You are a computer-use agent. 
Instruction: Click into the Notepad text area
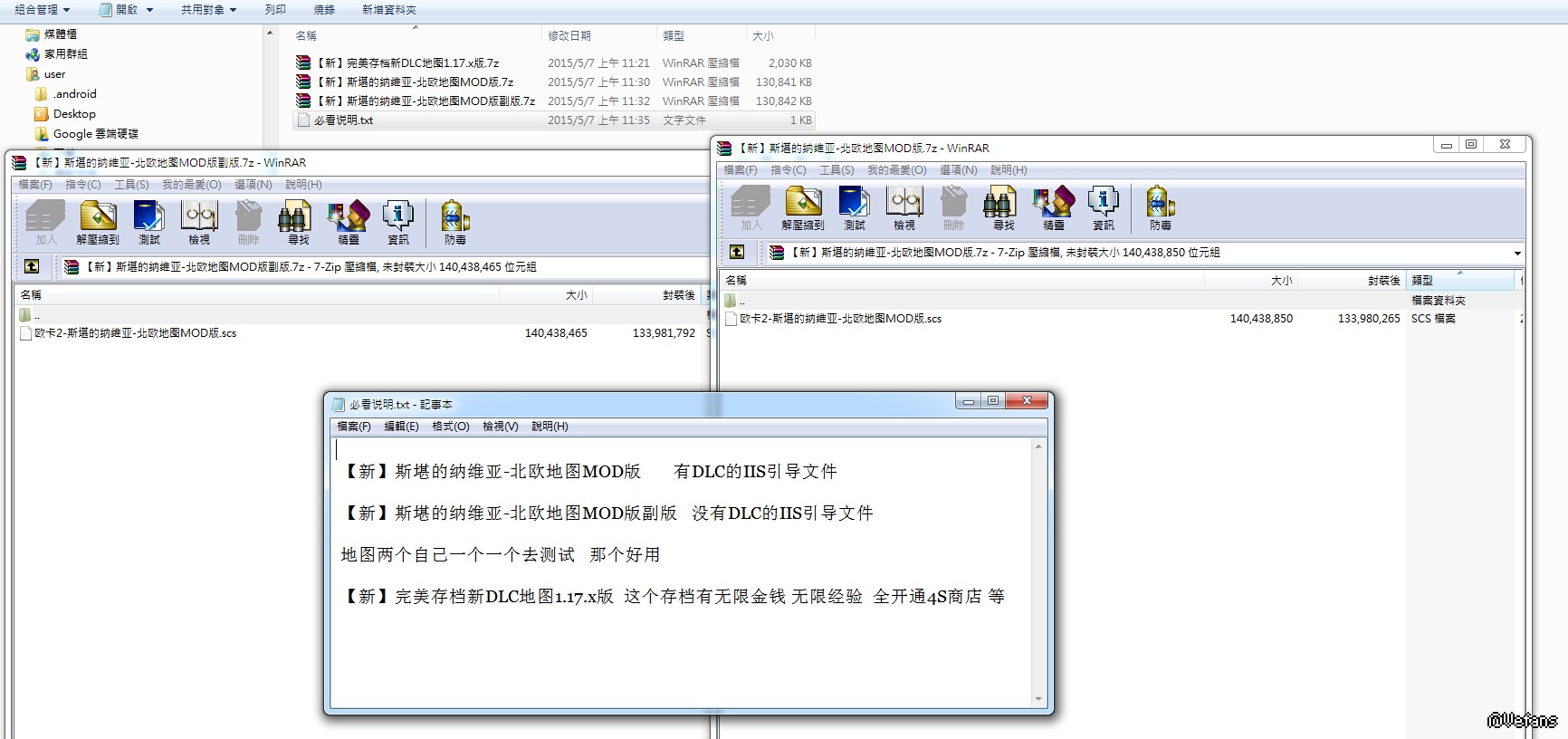(681, 573)
